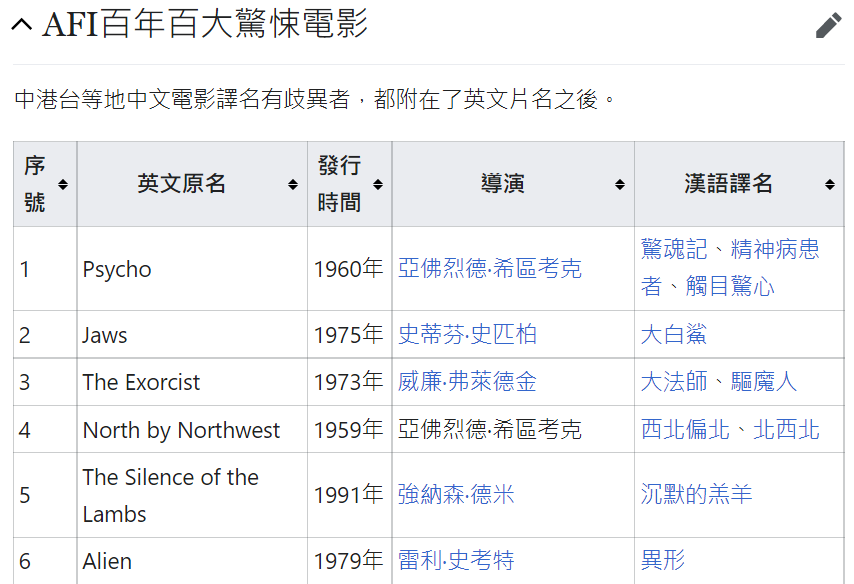Screen dimensions: 854x584
Task: Sort table by 序號 column
Action: pos(63,184)
